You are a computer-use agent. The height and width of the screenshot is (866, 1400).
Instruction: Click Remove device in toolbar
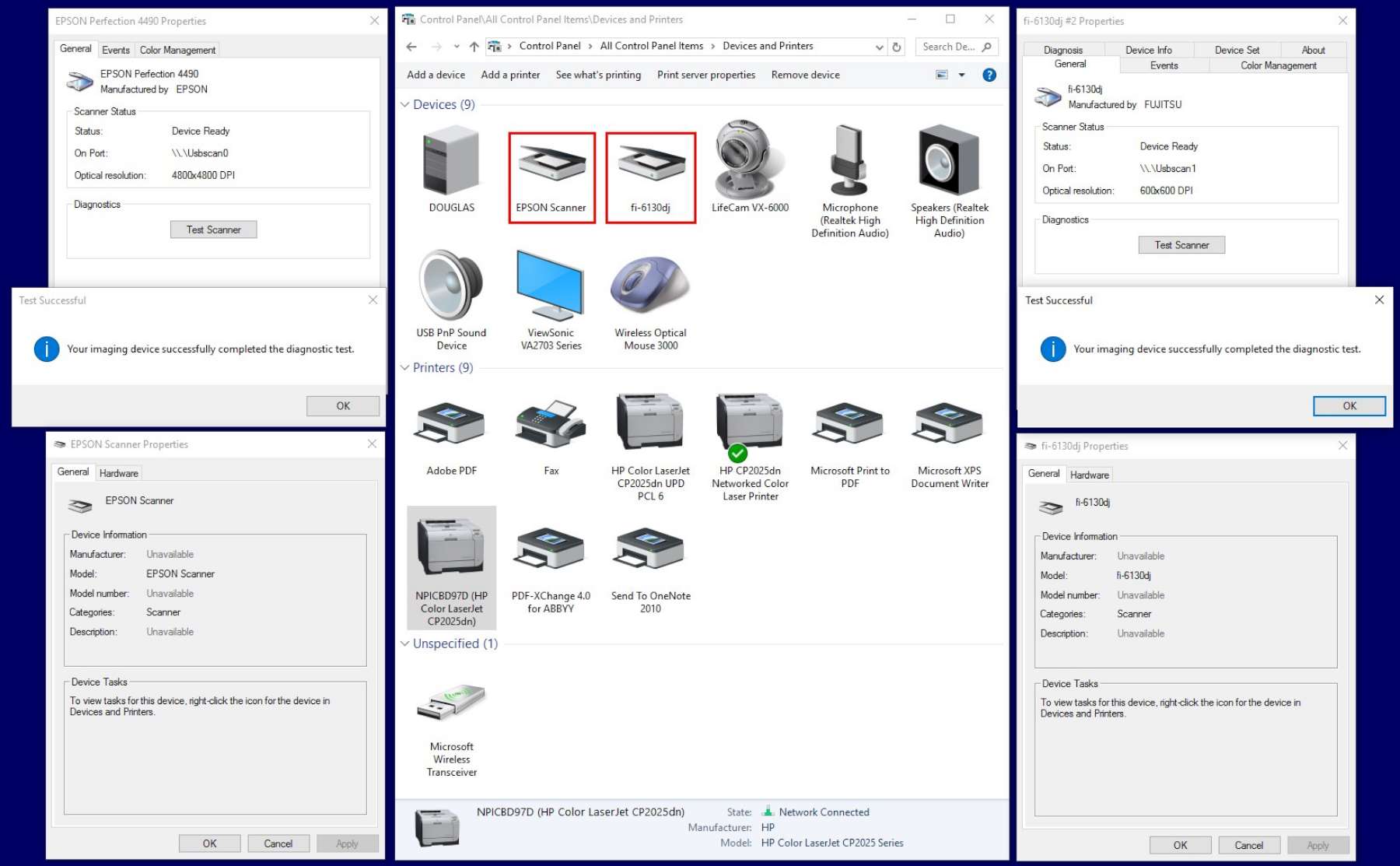point(805,75)
